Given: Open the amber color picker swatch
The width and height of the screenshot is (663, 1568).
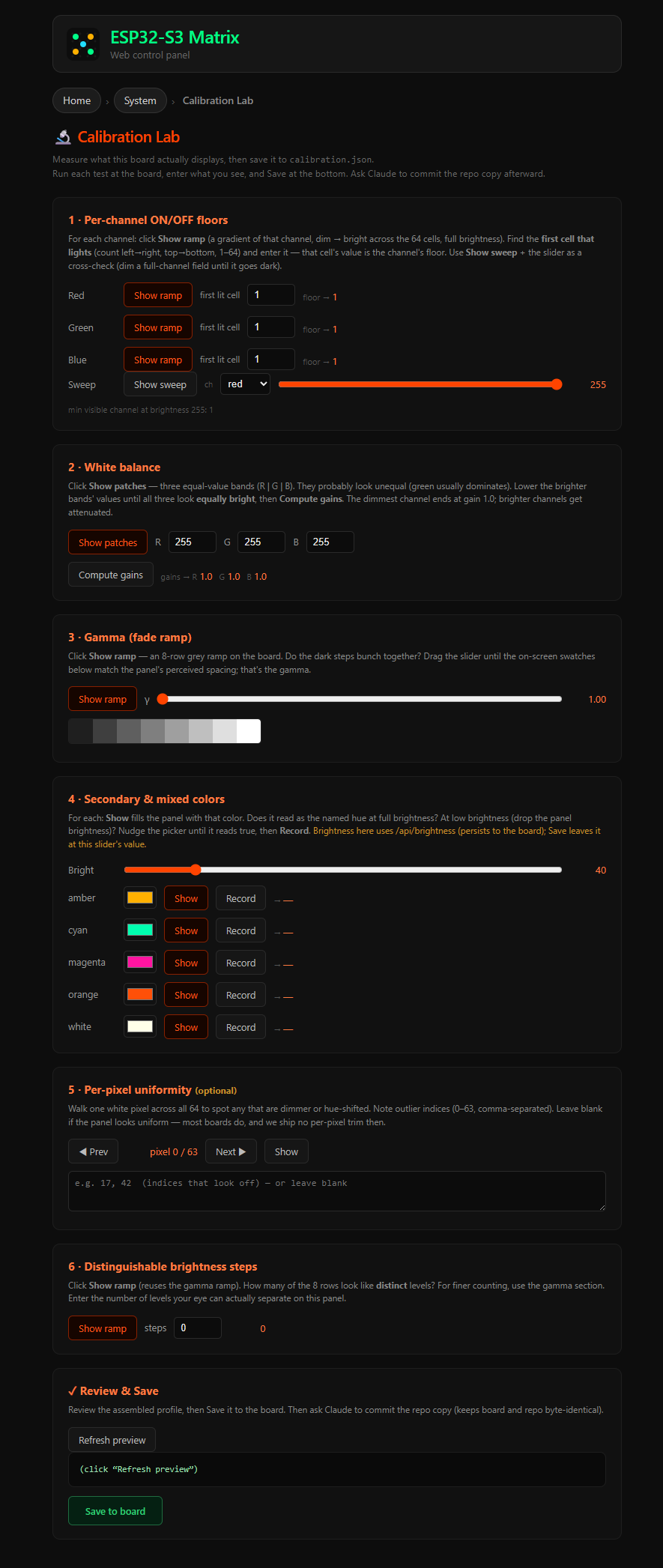Looking at the screenshot, I should point(140,897).
